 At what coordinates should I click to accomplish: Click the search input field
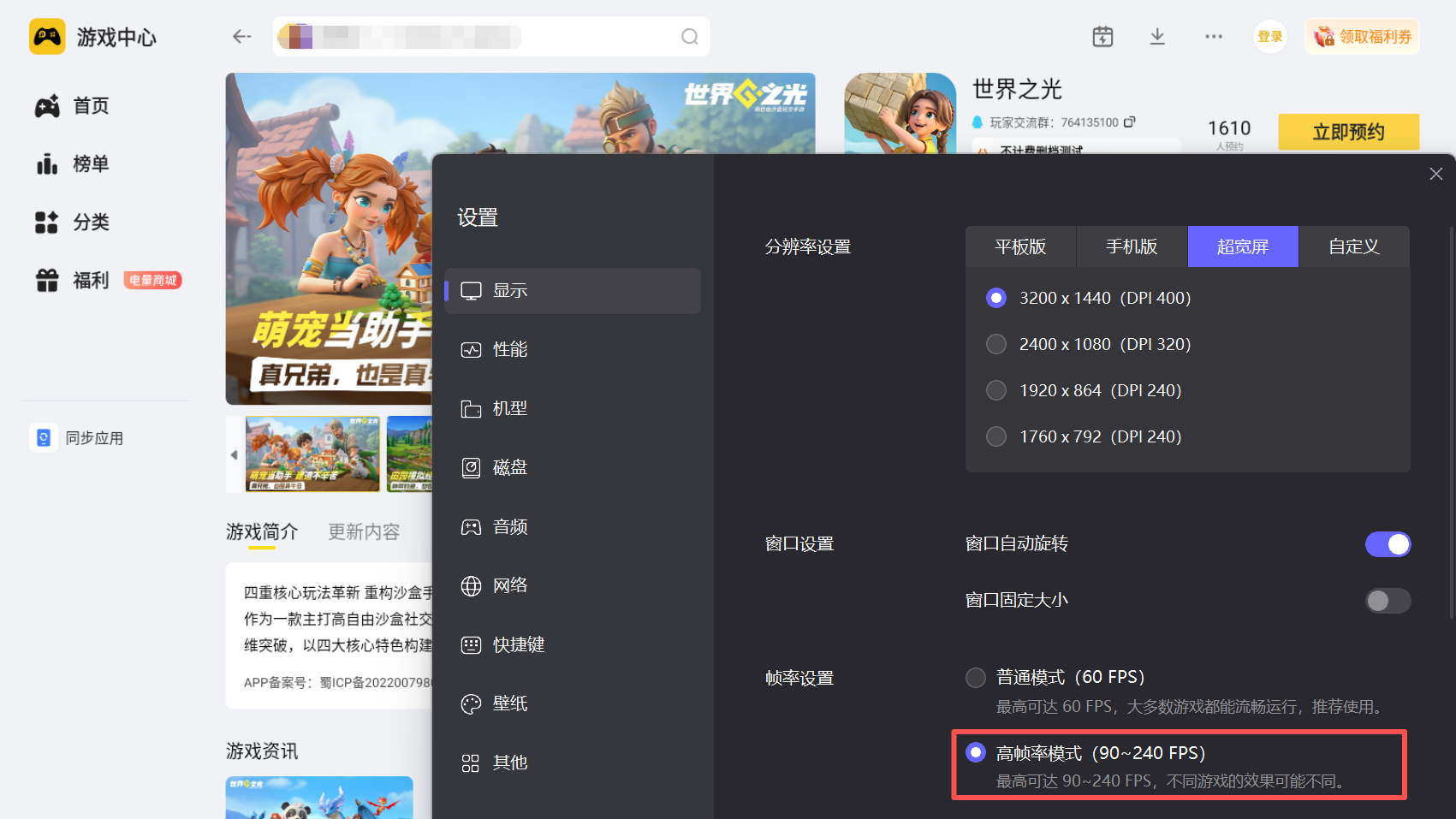point(491,37)
